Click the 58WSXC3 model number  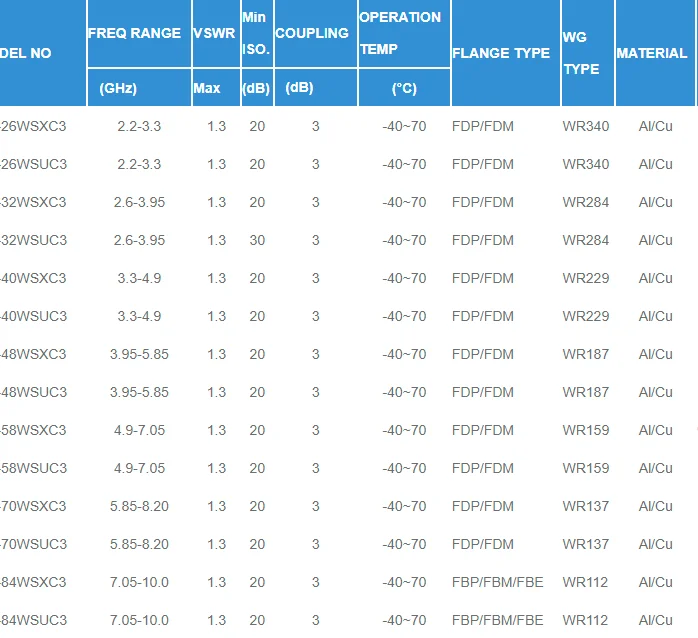pos(33,430)
